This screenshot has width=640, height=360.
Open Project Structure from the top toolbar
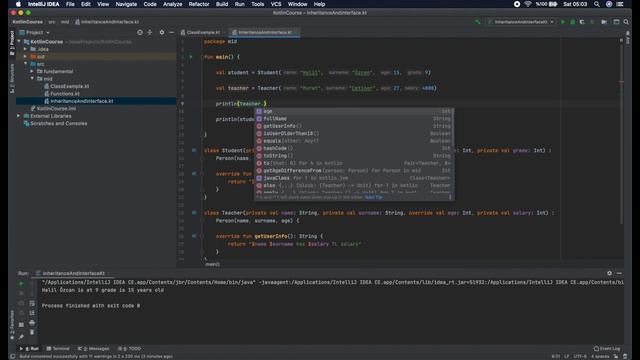(604, 22)
